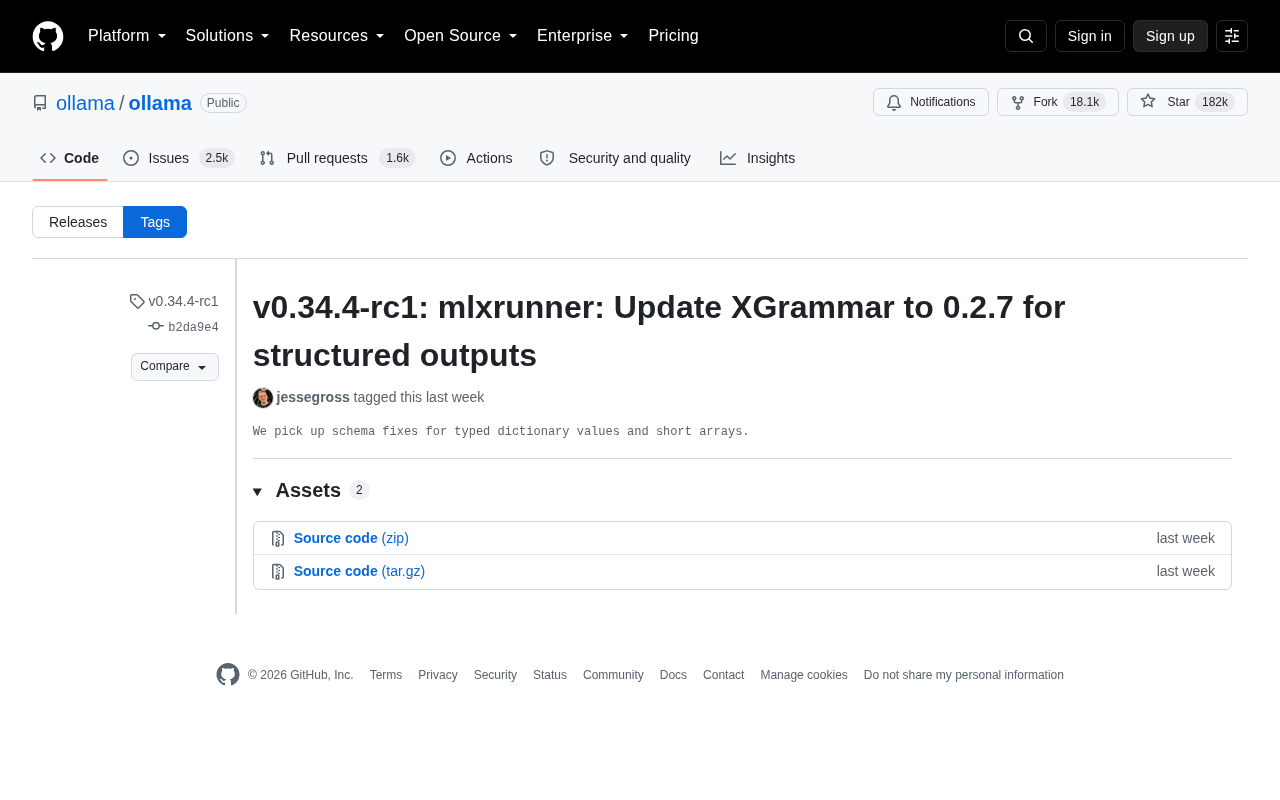Viewport: 1280px width, 800px height.
Task: Switch to the Issues tab
Action: (x=179, y=158)
